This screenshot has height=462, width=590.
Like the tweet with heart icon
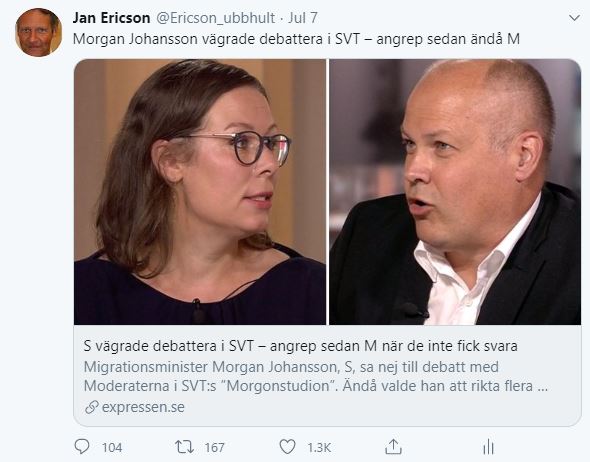287,447
